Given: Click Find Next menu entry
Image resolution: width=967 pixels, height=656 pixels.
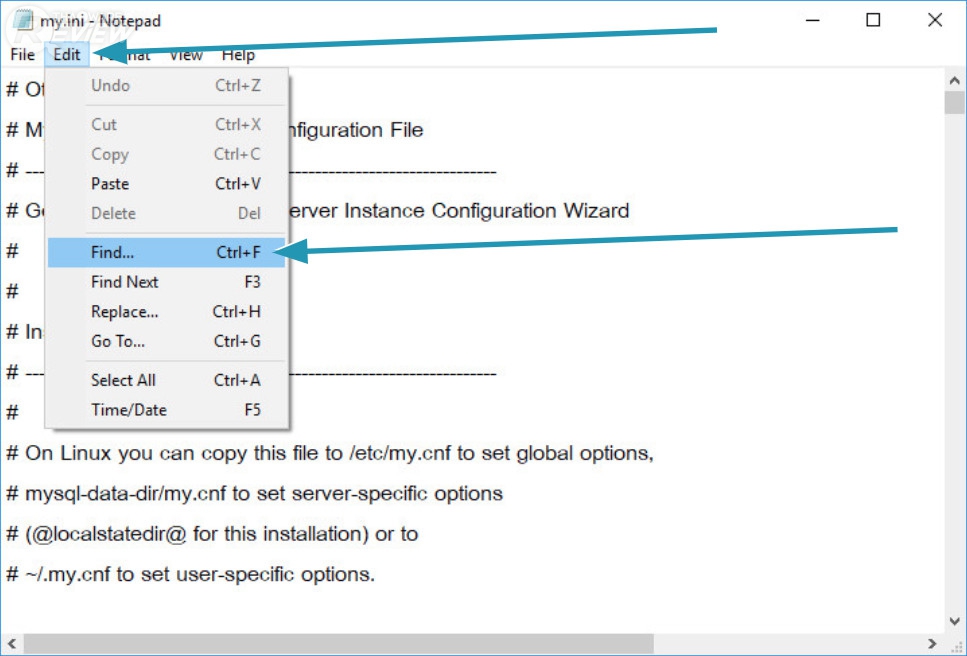Looking at the screenshot, I should click(124, 282).
